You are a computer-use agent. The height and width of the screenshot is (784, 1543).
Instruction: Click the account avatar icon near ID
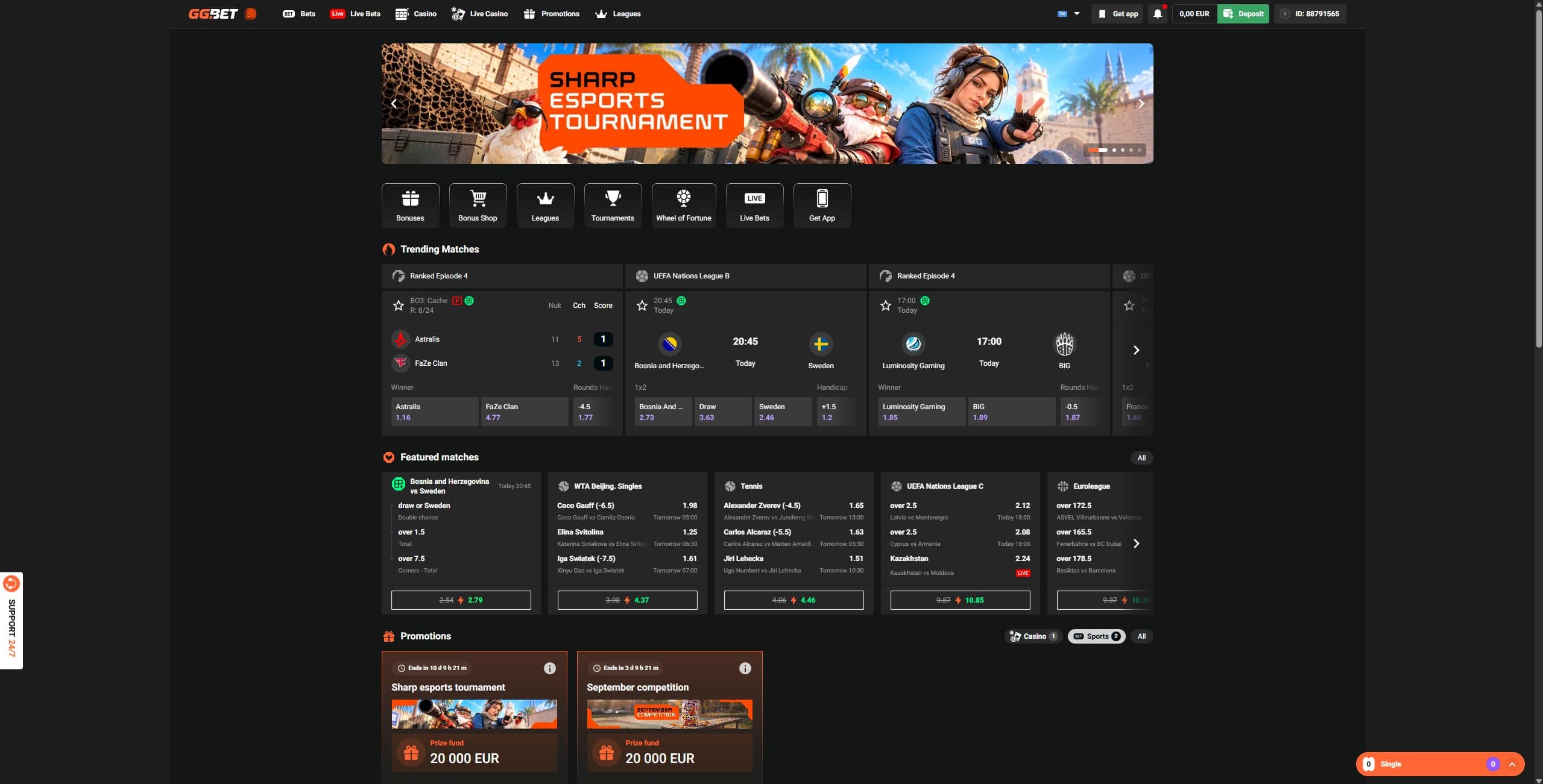1284,13
